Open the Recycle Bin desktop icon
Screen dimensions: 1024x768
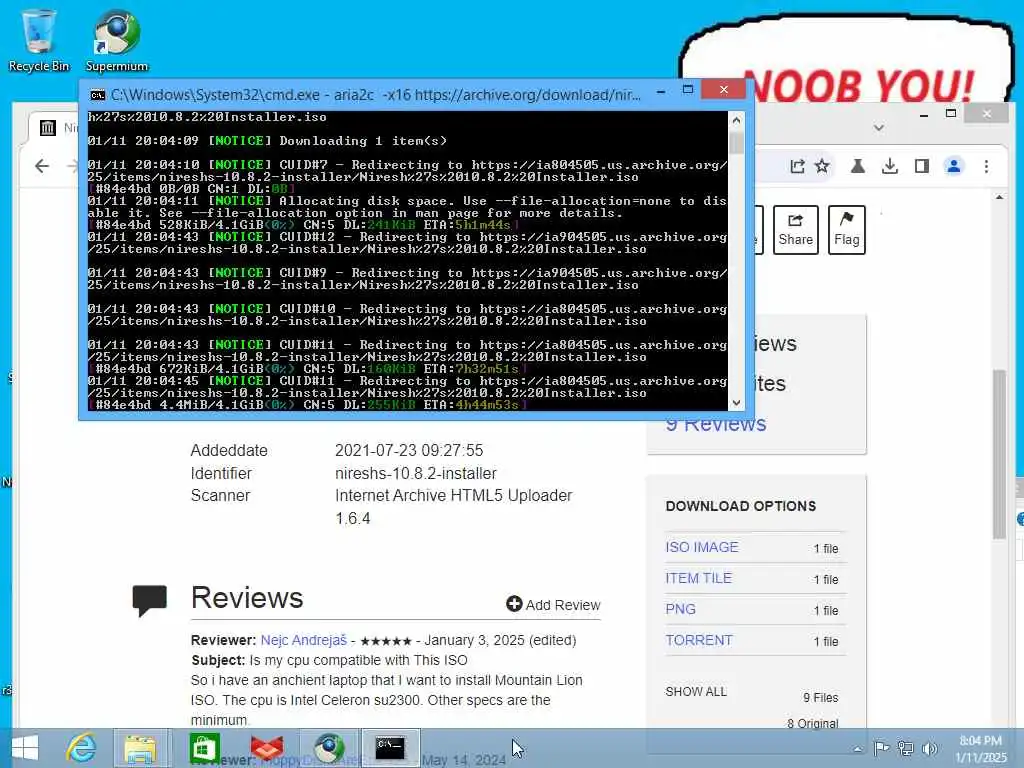tap(39, 40)
